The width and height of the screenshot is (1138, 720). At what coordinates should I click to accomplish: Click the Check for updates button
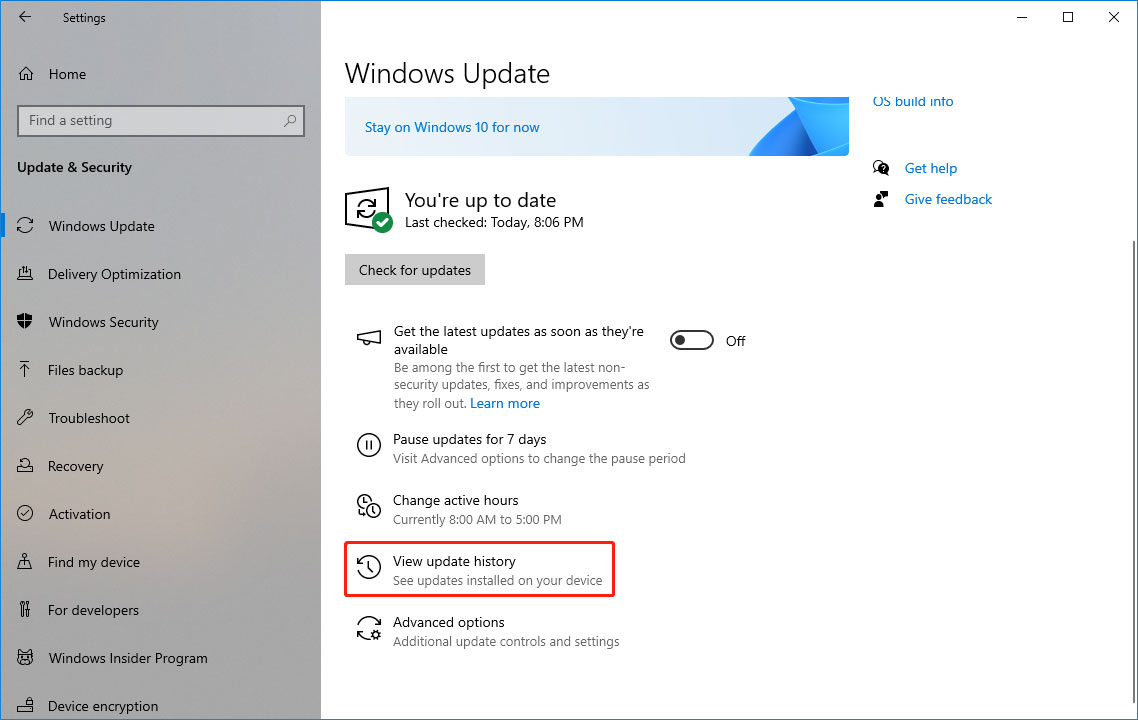[414, 269]
